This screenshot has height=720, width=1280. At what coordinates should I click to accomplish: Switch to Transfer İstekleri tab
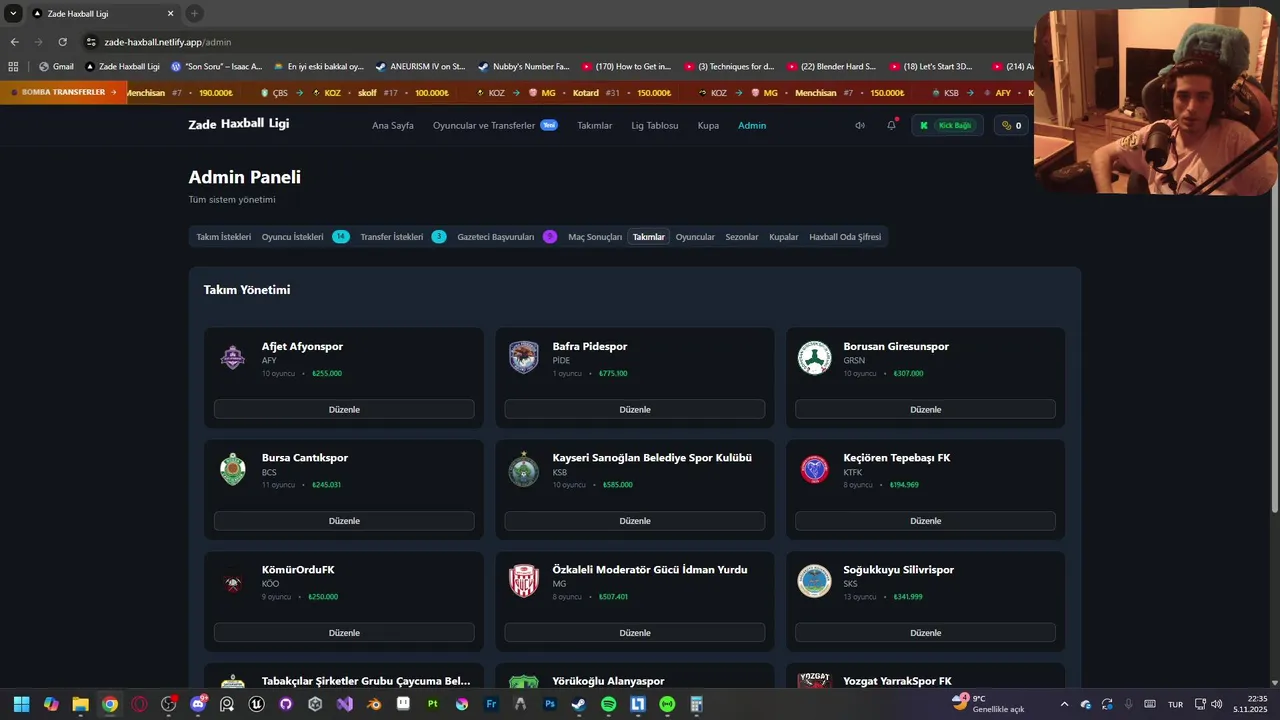point(403,237)
